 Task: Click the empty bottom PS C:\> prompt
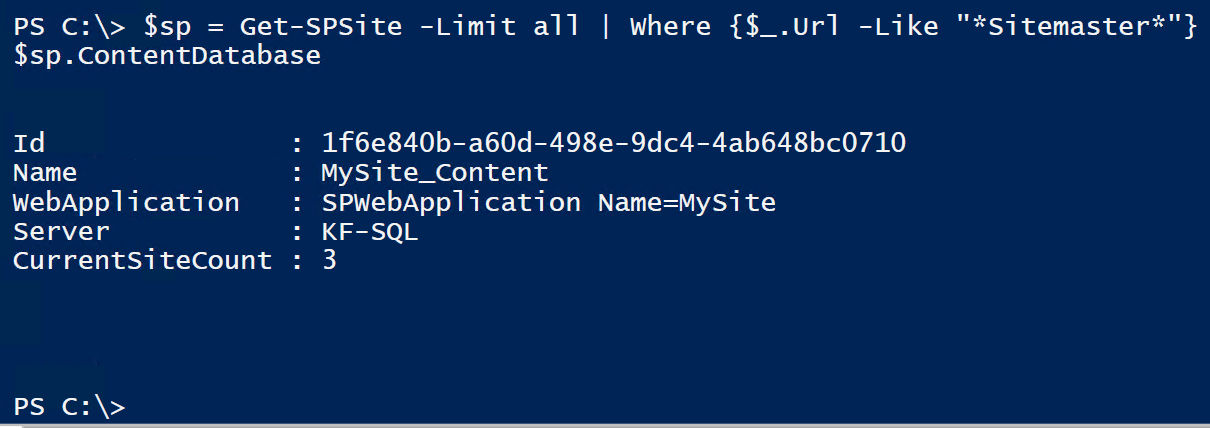(69, 406)
